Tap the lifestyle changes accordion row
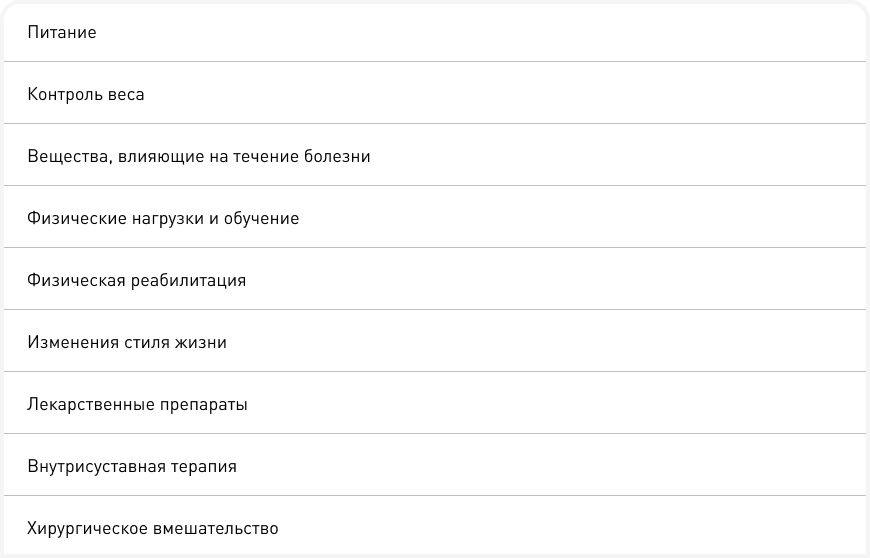Screen dimensions: 870x558 pyautogui.click(x=127, y=343)
